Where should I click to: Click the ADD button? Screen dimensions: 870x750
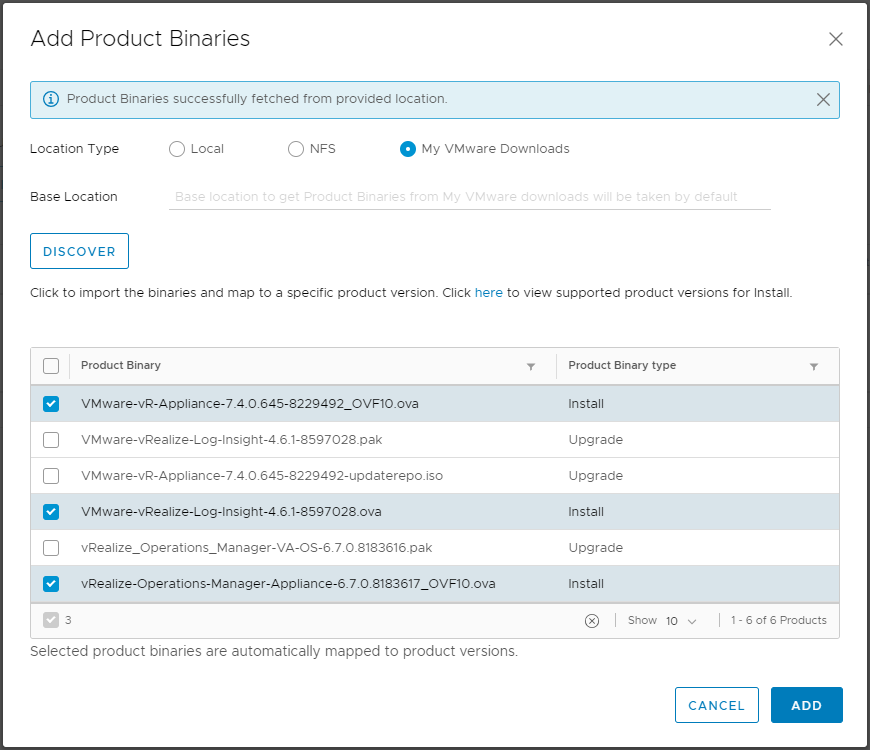806,705
